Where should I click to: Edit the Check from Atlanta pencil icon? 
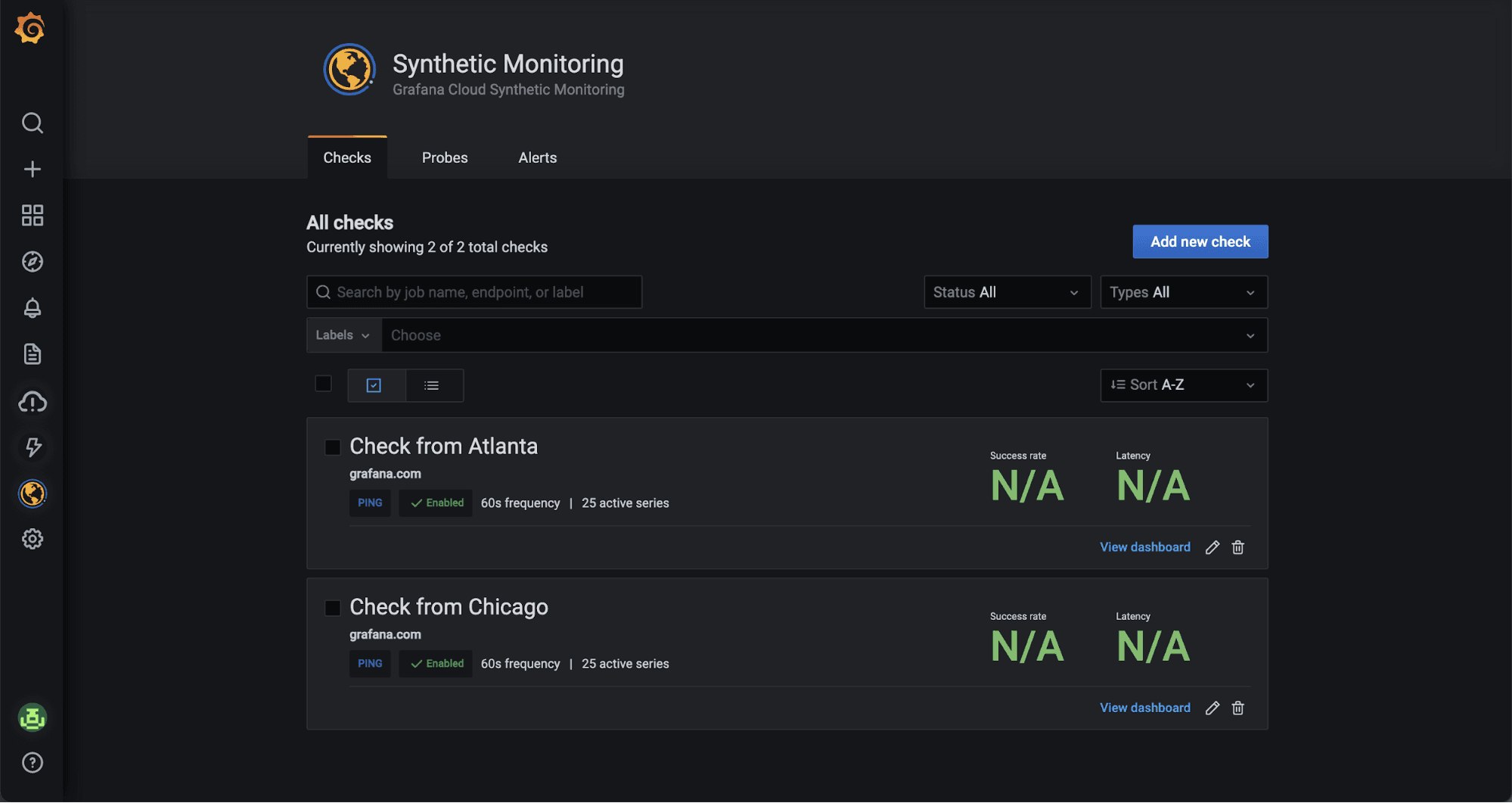(1212, 547)
